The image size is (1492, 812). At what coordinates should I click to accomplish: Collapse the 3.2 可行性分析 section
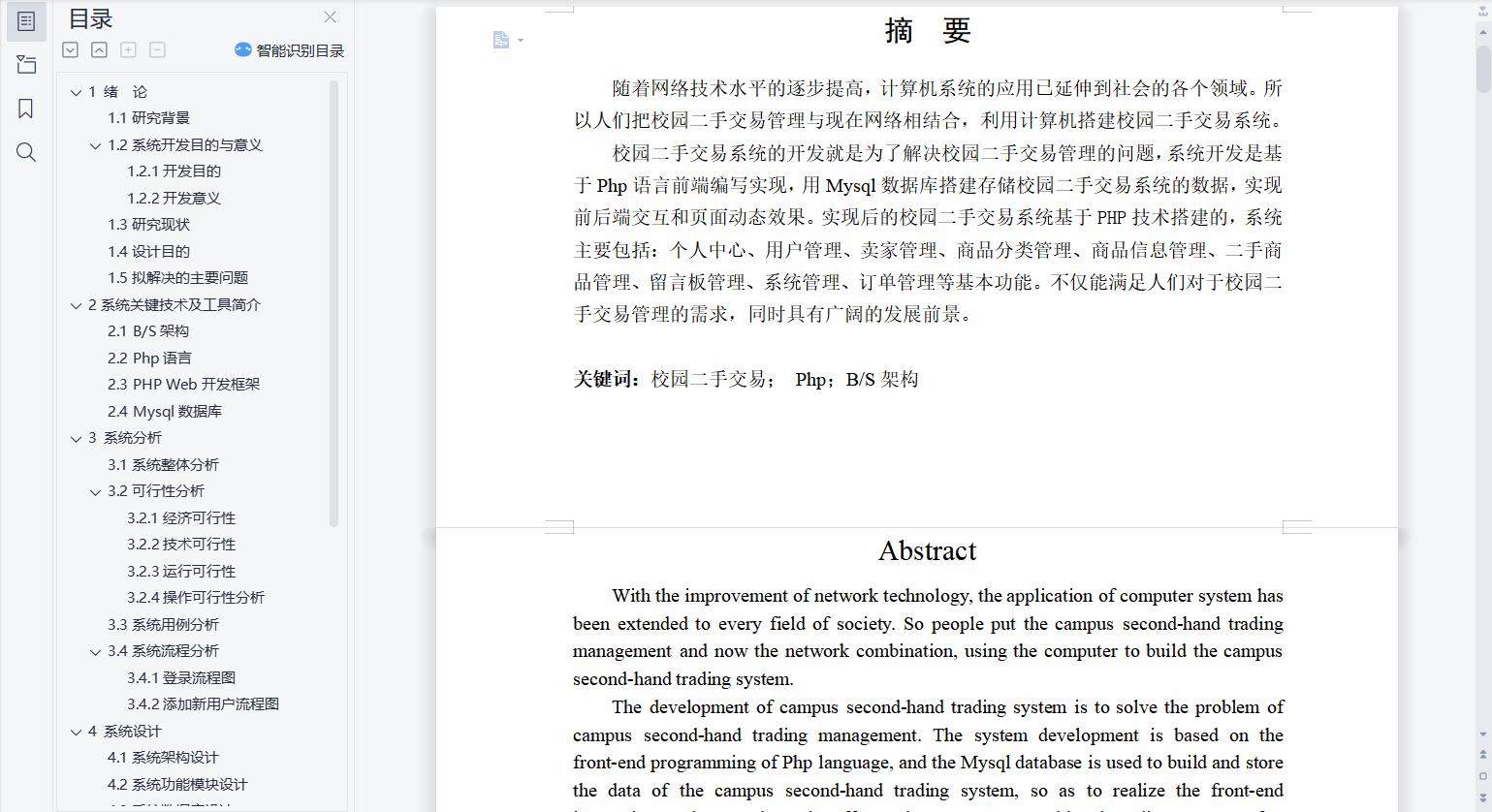[96, 491]
